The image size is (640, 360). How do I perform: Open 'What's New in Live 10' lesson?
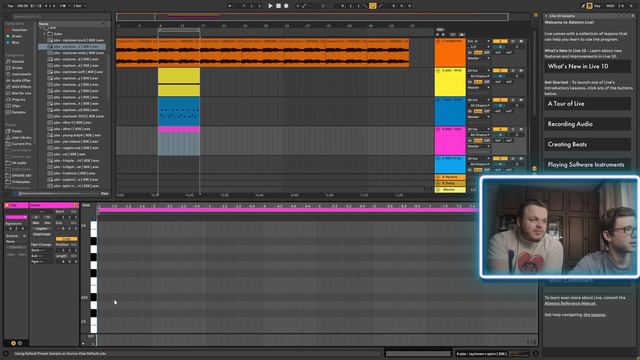click(587, 67)
